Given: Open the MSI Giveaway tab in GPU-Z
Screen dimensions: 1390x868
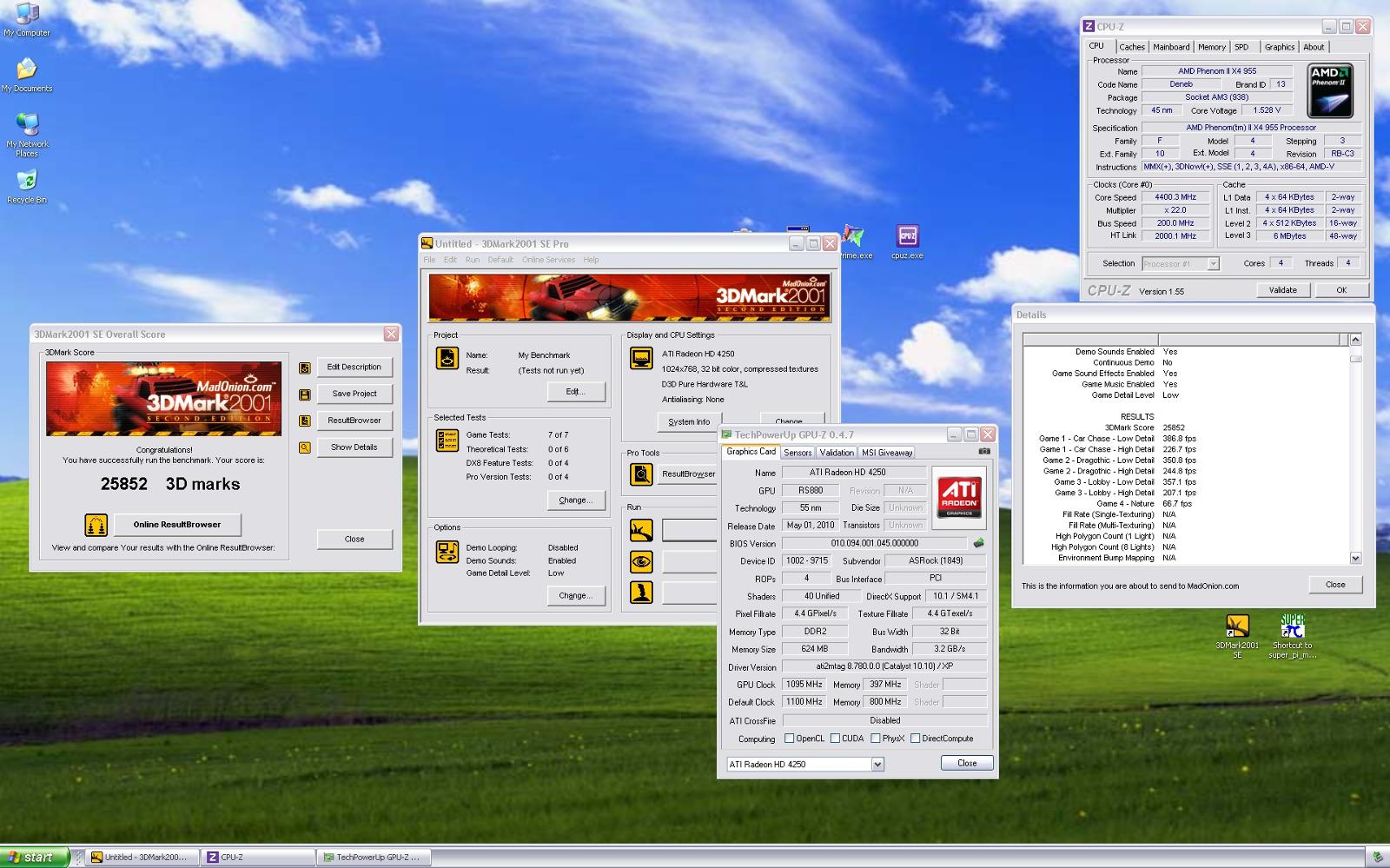Looking at the screenshot, I should click(887, 453).
